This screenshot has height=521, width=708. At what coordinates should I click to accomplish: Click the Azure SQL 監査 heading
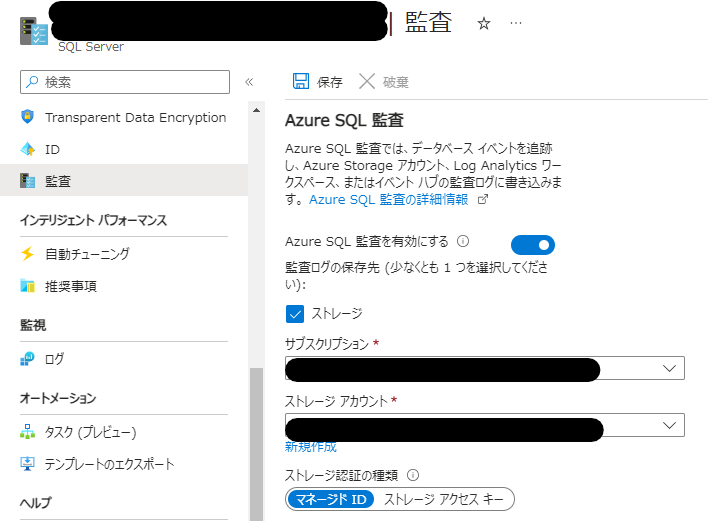click(x=344, y=121)
